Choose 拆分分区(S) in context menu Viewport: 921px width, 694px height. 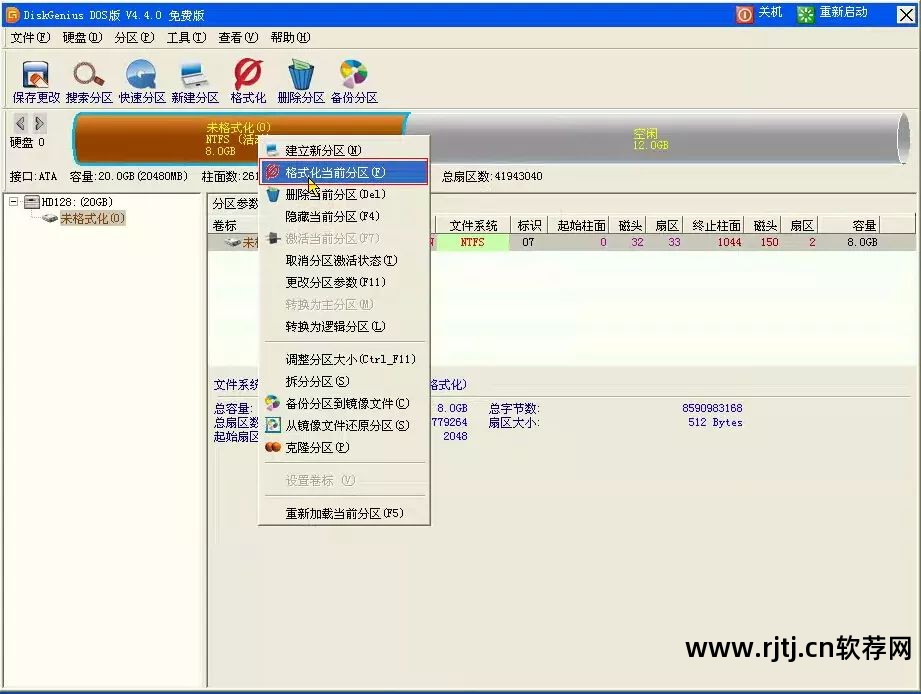344,382
